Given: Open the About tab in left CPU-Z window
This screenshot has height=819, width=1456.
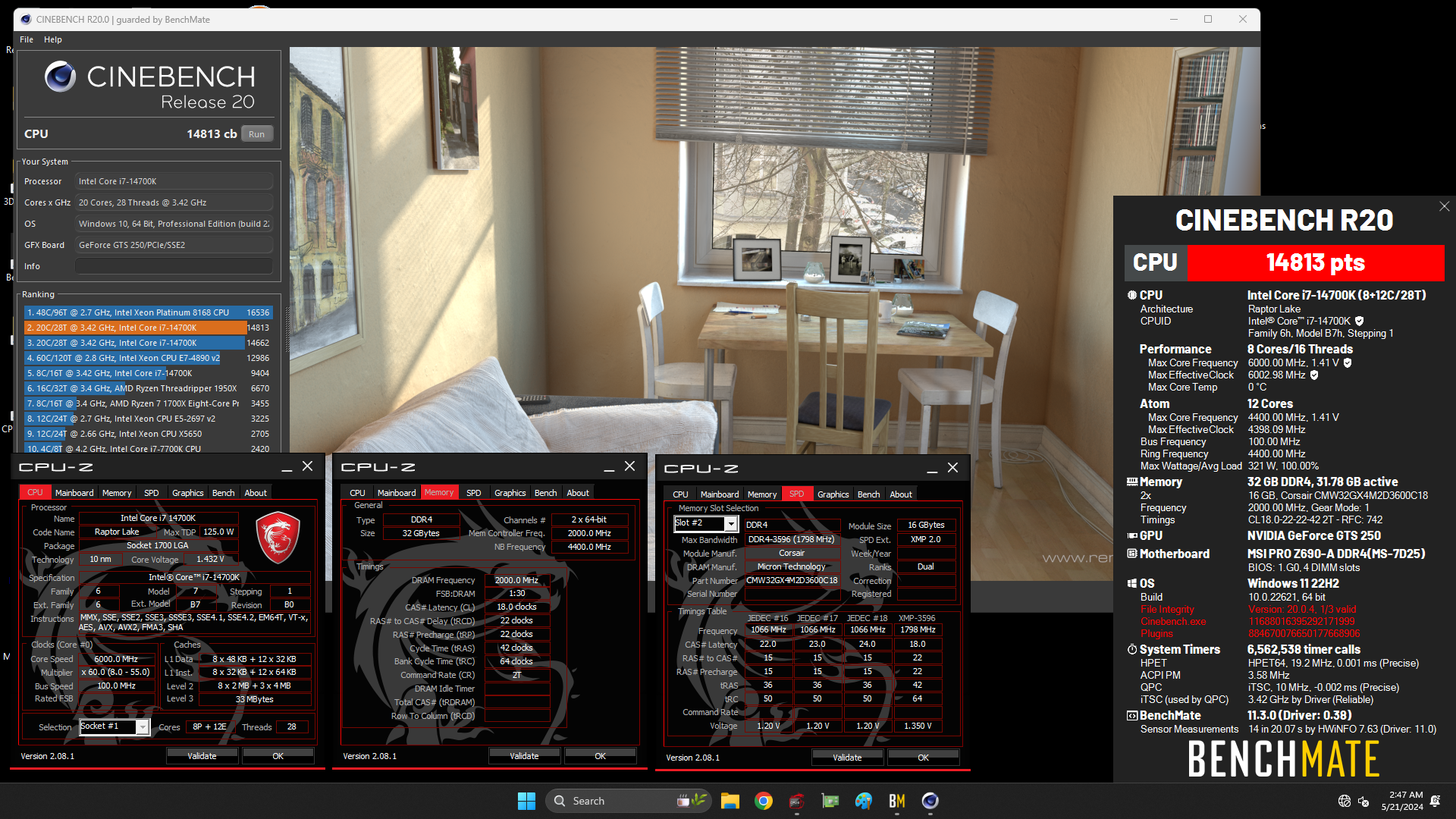Looking at the screenshot, I should tap(256, 493).
